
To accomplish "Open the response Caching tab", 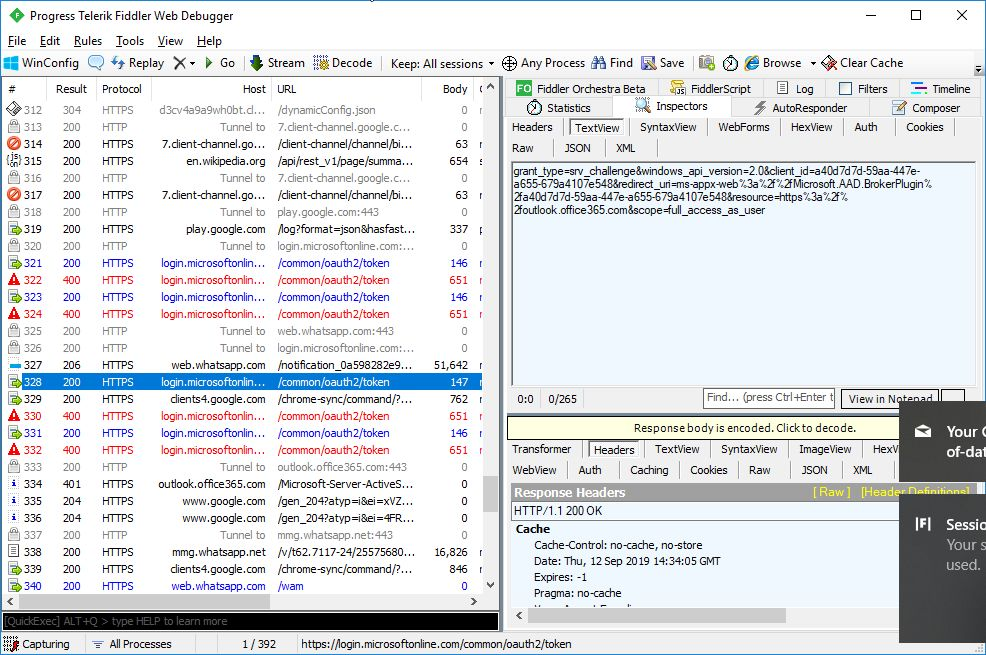I will [x=649, y=470].
